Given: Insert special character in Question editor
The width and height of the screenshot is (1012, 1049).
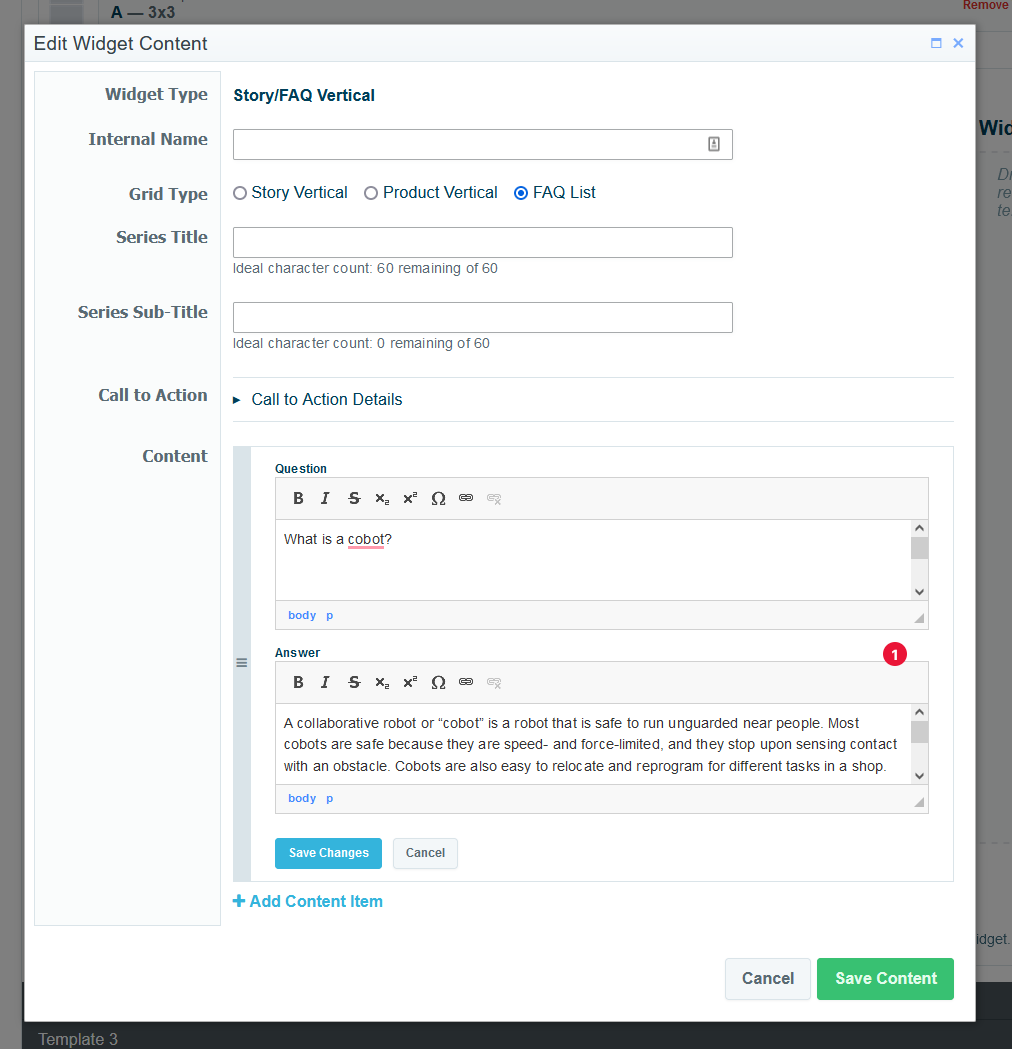Looking at the screenshot, I should point(438,498).
